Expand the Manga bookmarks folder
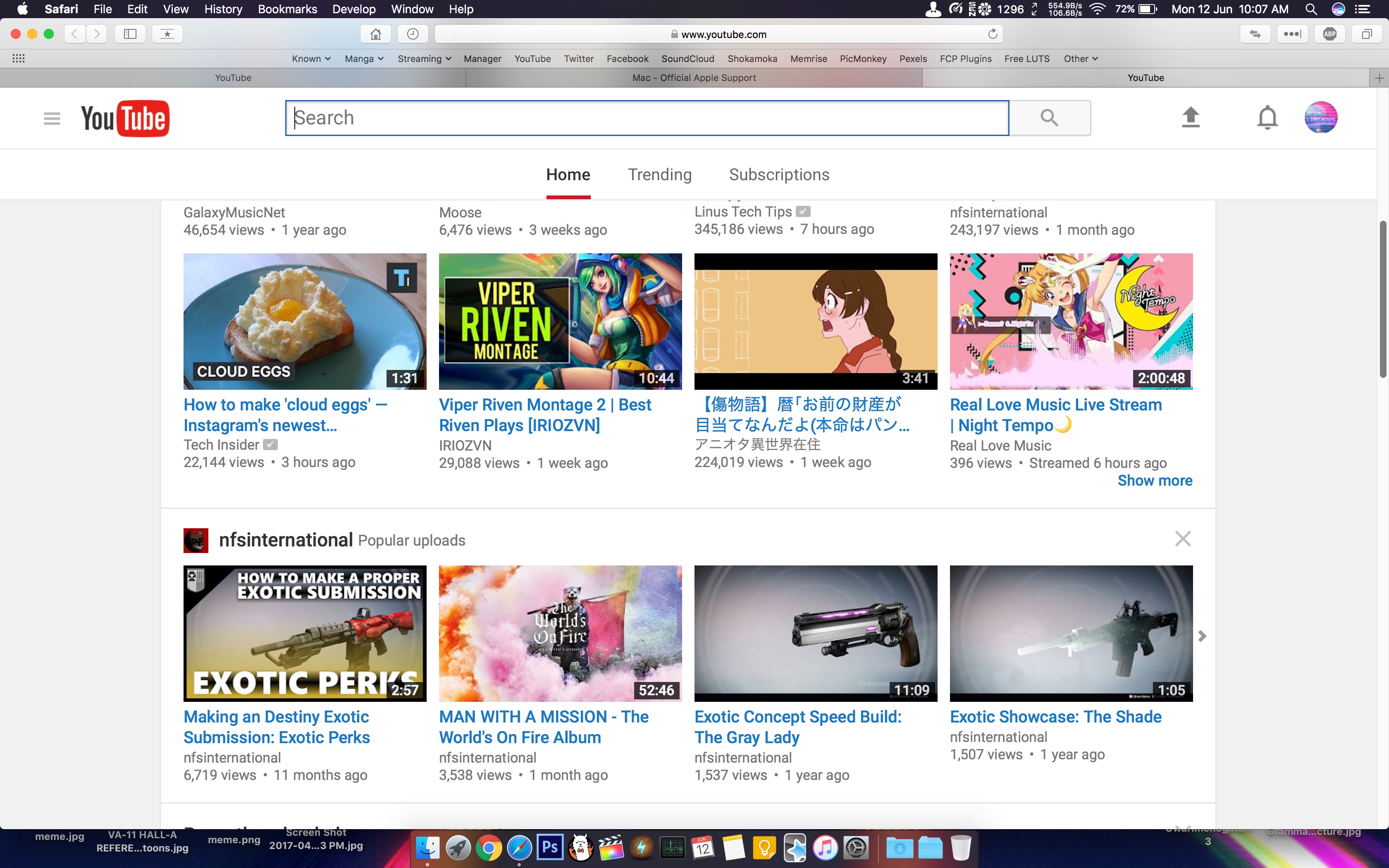1389x868 pixels. point(364,59)
